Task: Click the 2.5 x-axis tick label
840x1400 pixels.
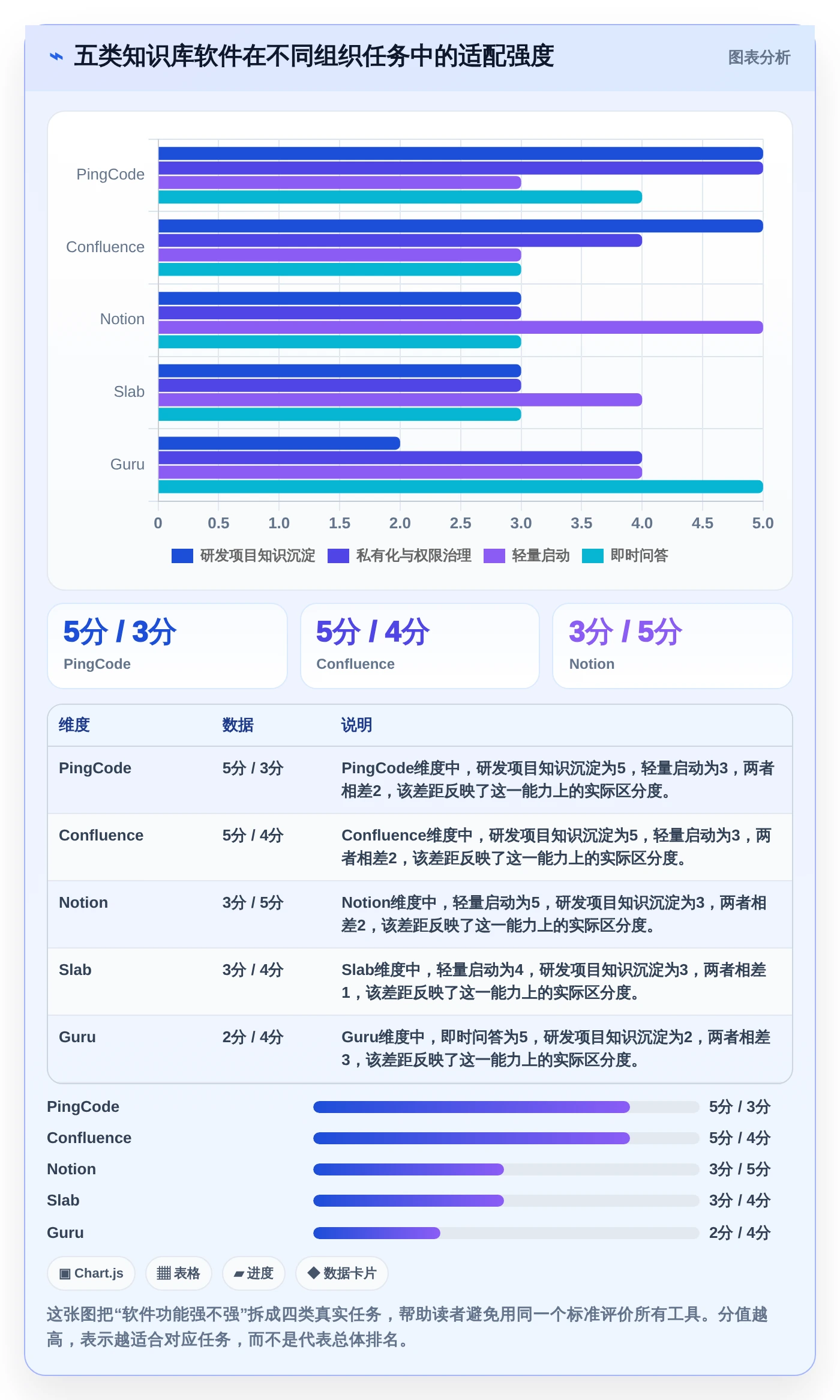Action: pos(460,523)
